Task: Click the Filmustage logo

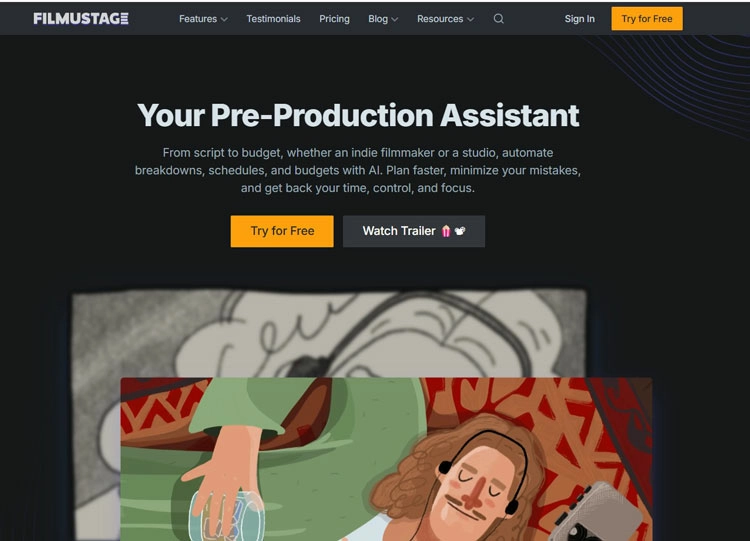Action: tap(81, 19)
